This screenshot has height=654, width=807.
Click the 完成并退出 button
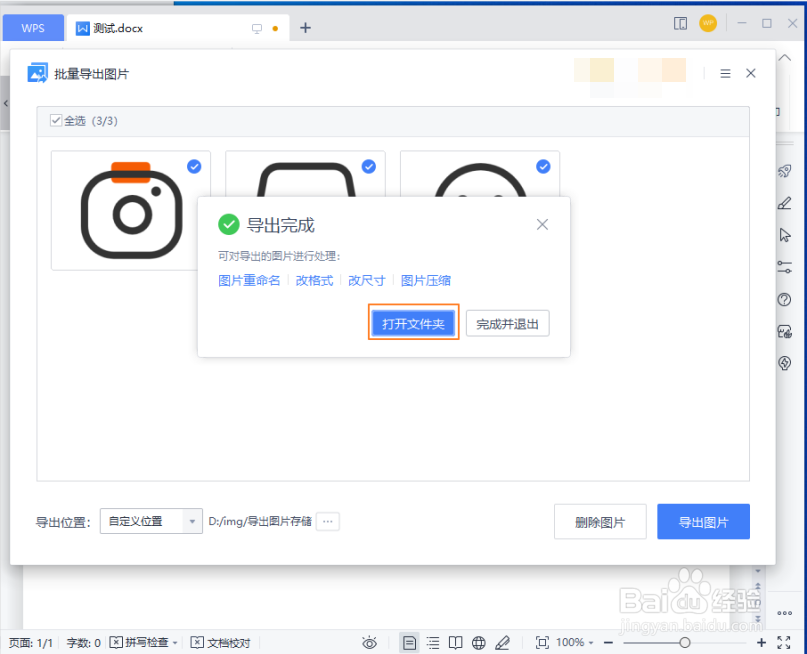pyautogui.click(x=507, y=324)
